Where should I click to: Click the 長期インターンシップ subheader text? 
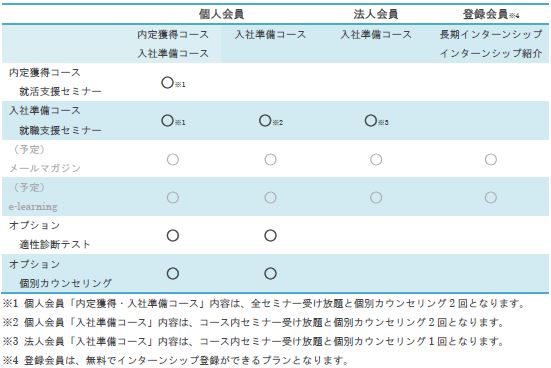[491, 34]
